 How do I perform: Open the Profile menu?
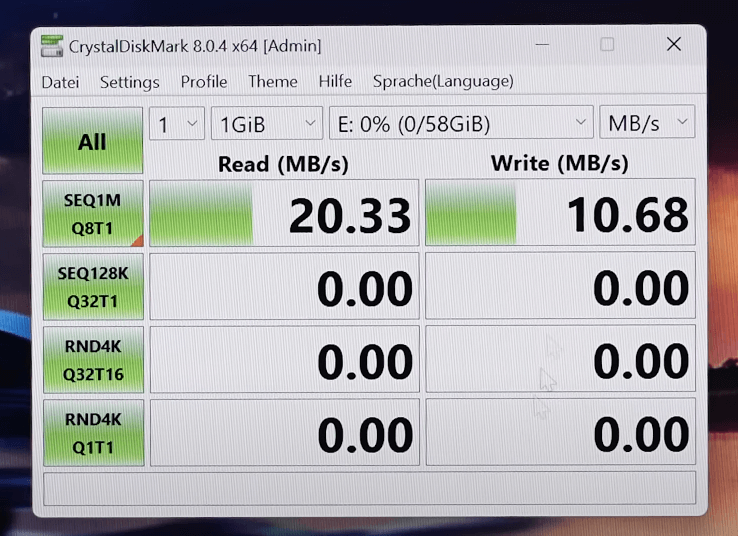[204, 82]
